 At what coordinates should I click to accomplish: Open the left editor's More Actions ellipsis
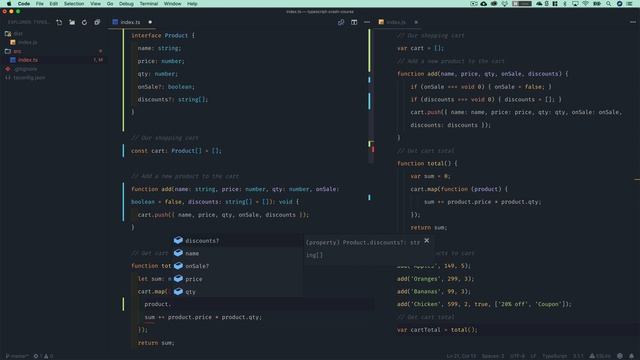click(x=367, y=22)
